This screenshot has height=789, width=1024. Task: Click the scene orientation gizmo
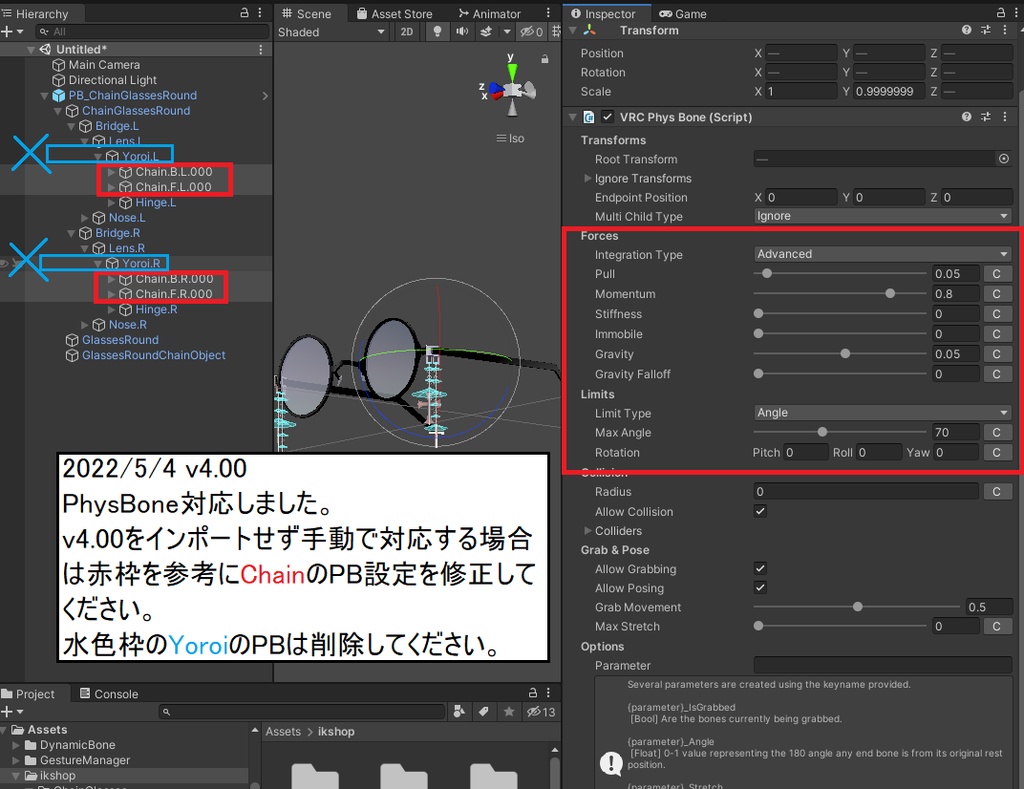[510, 89]
